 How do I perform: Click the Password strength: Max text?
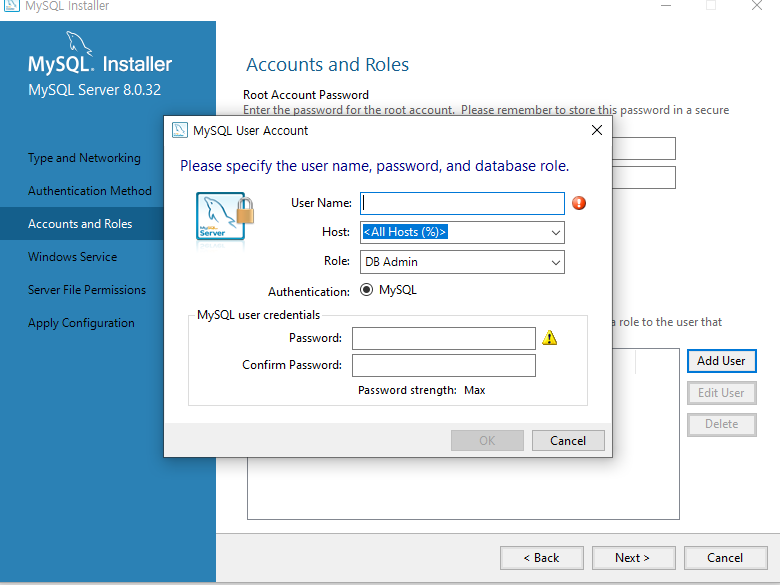coord(421,390)
